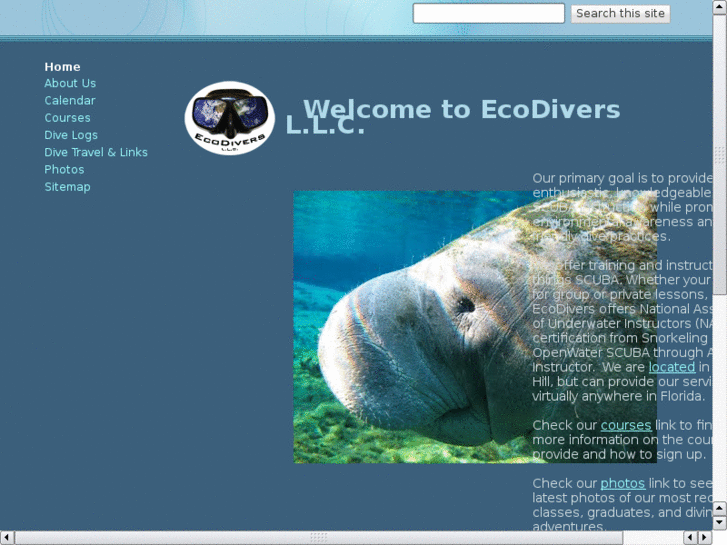The width and height of the screenshot is (727, 545).
Task: Click the vertical scrollbar down arrow at bottom
Action: coord(720,523)
